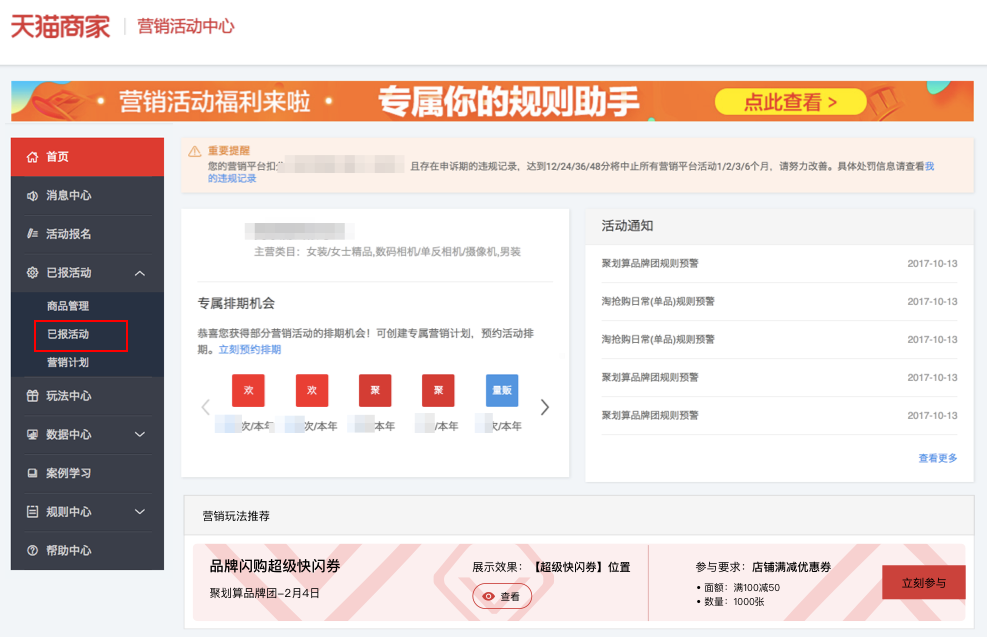Open 消息中心 in the sidebar
Viewport: 987px width, 637px height.
click(87, 196)
